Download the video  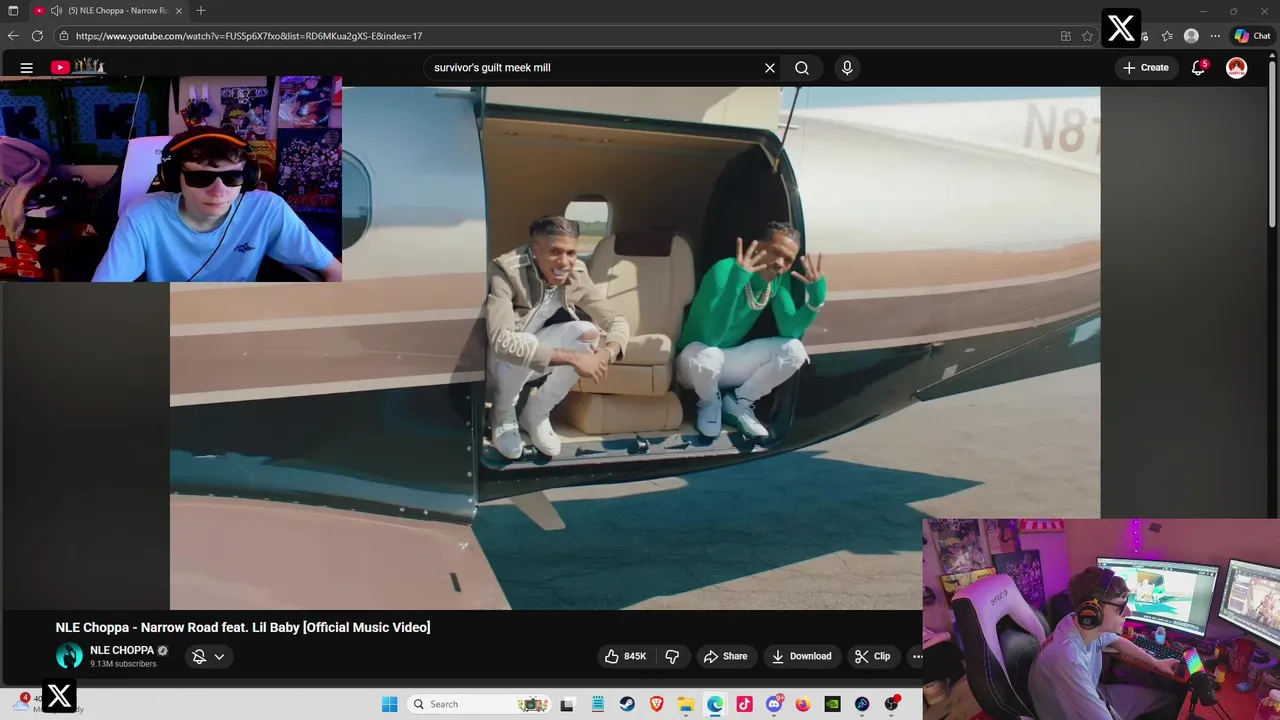click(x=802, y=656)
